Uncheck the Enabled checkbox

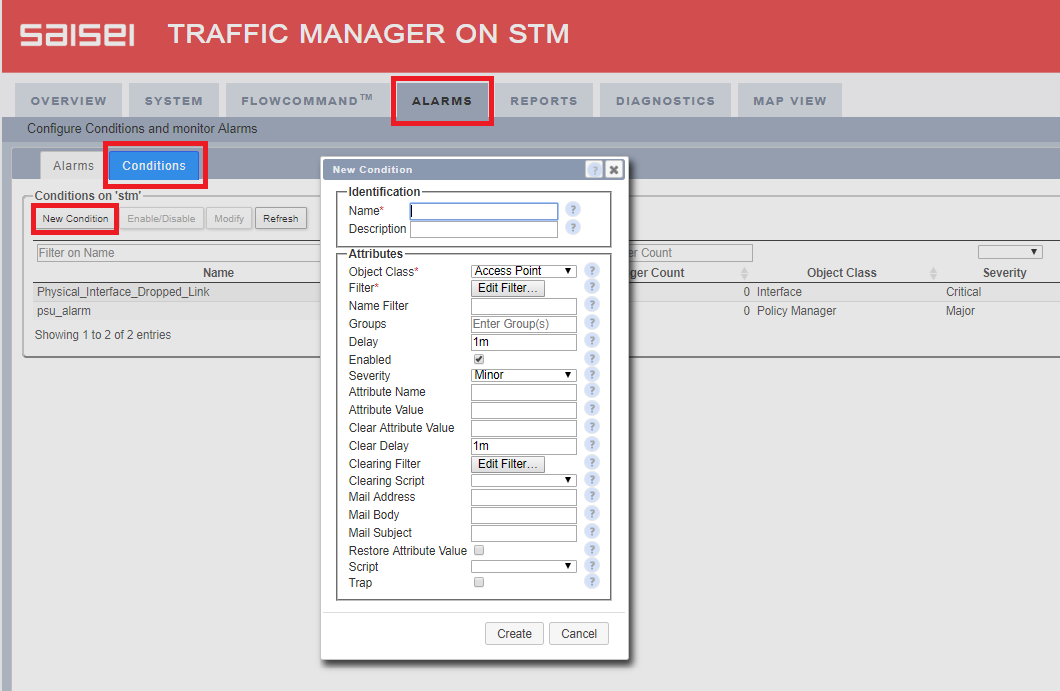point(479,359)
